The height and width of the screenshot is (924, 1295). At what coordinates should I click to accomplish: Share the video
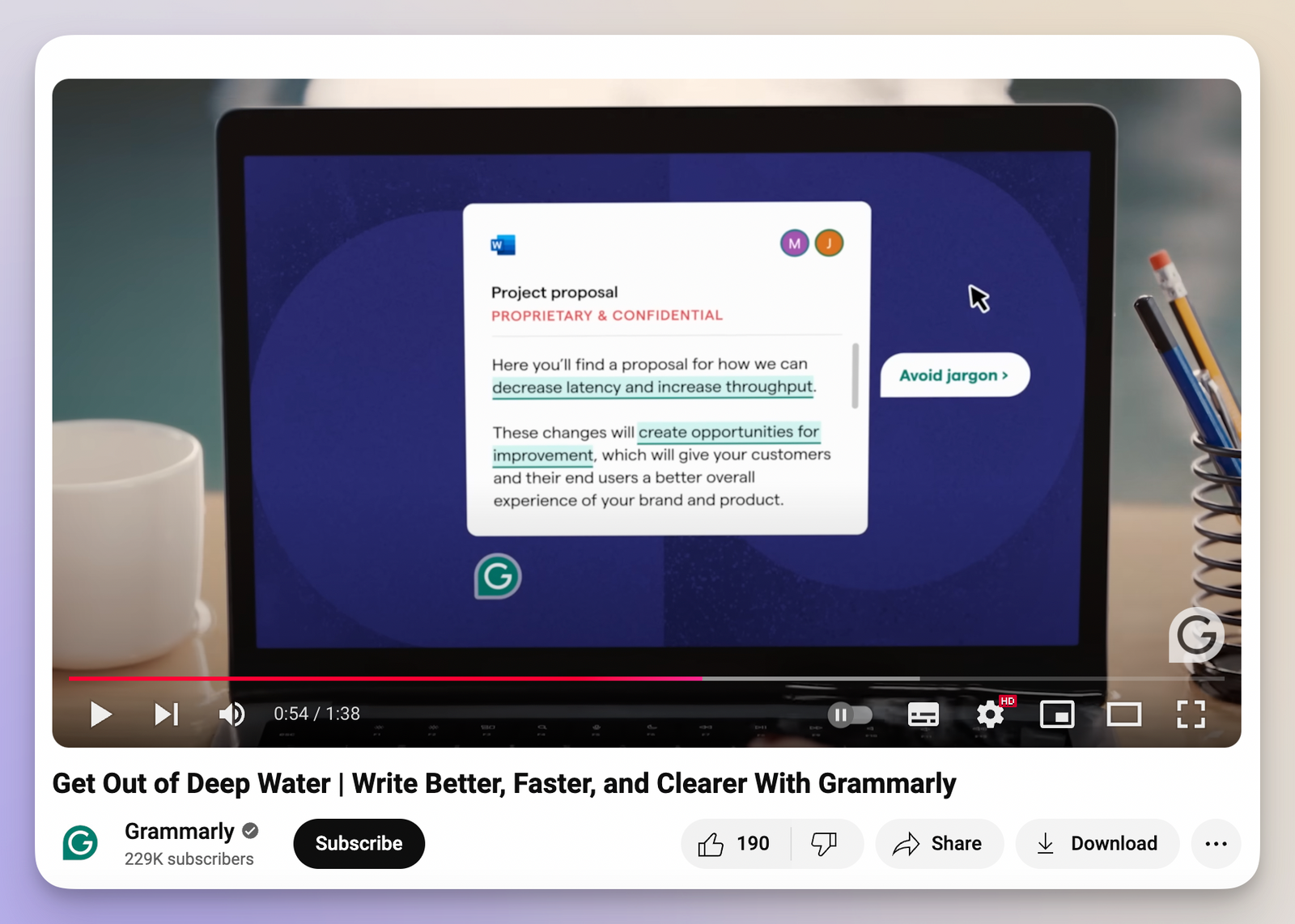click(x=939, y=843)
